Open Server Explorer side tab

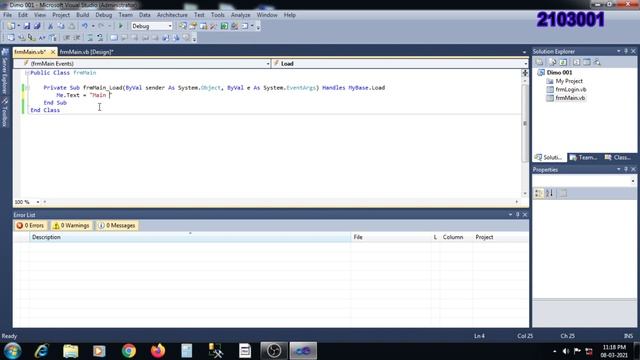(4, 71)
